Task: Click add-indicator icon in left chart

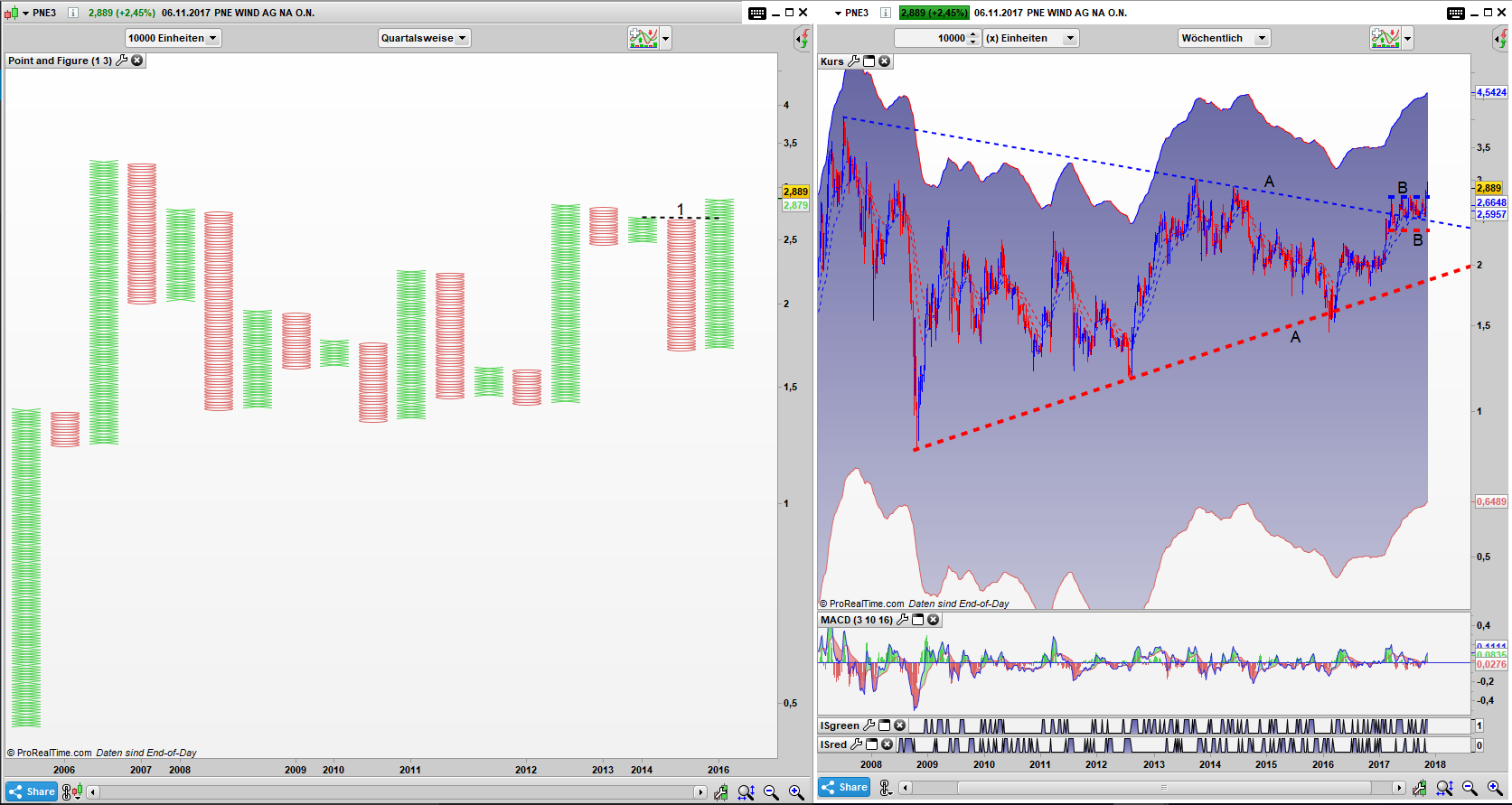Action: [643, 38]
